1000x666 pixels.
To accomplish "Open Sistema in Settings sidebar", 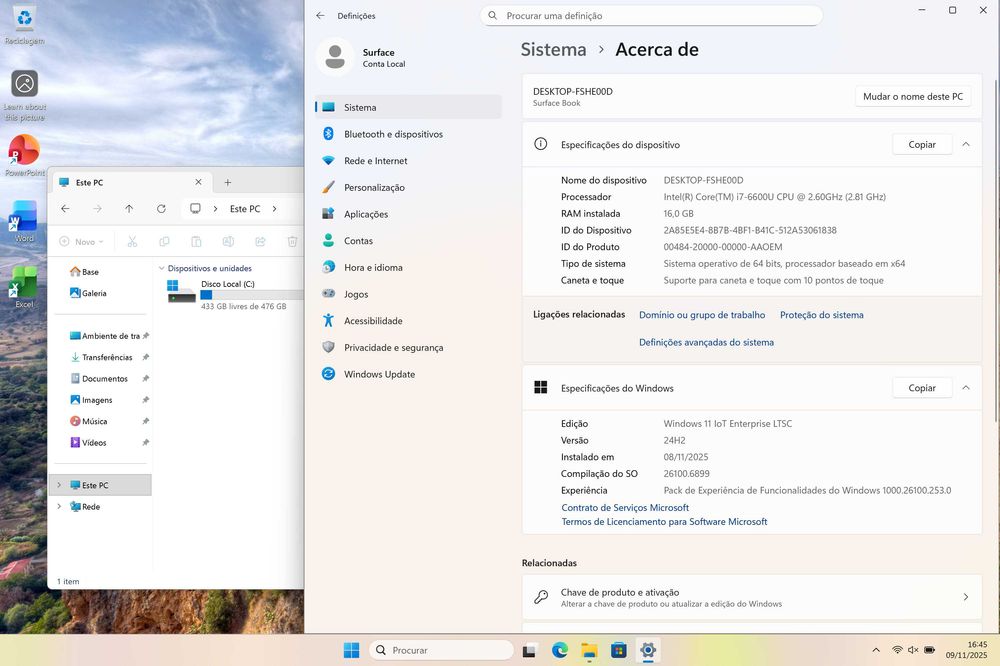I will 408,107.
